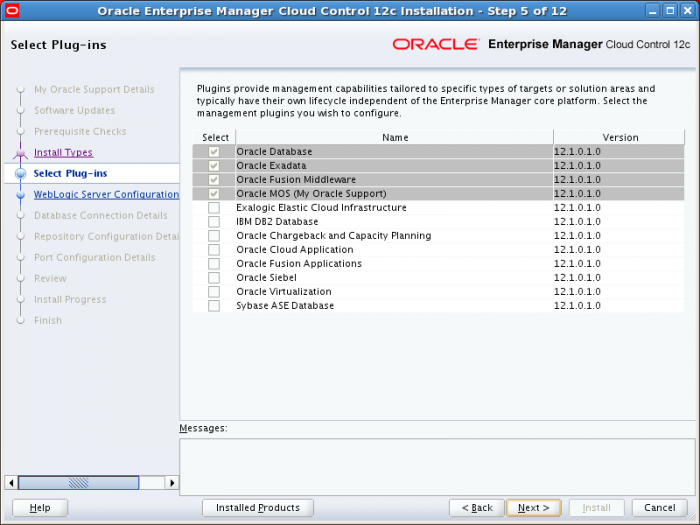This screenshot has height=525, width=700.
Task: Jump to WebLogic Server Configuration step
Action: (x=106, y=195)
